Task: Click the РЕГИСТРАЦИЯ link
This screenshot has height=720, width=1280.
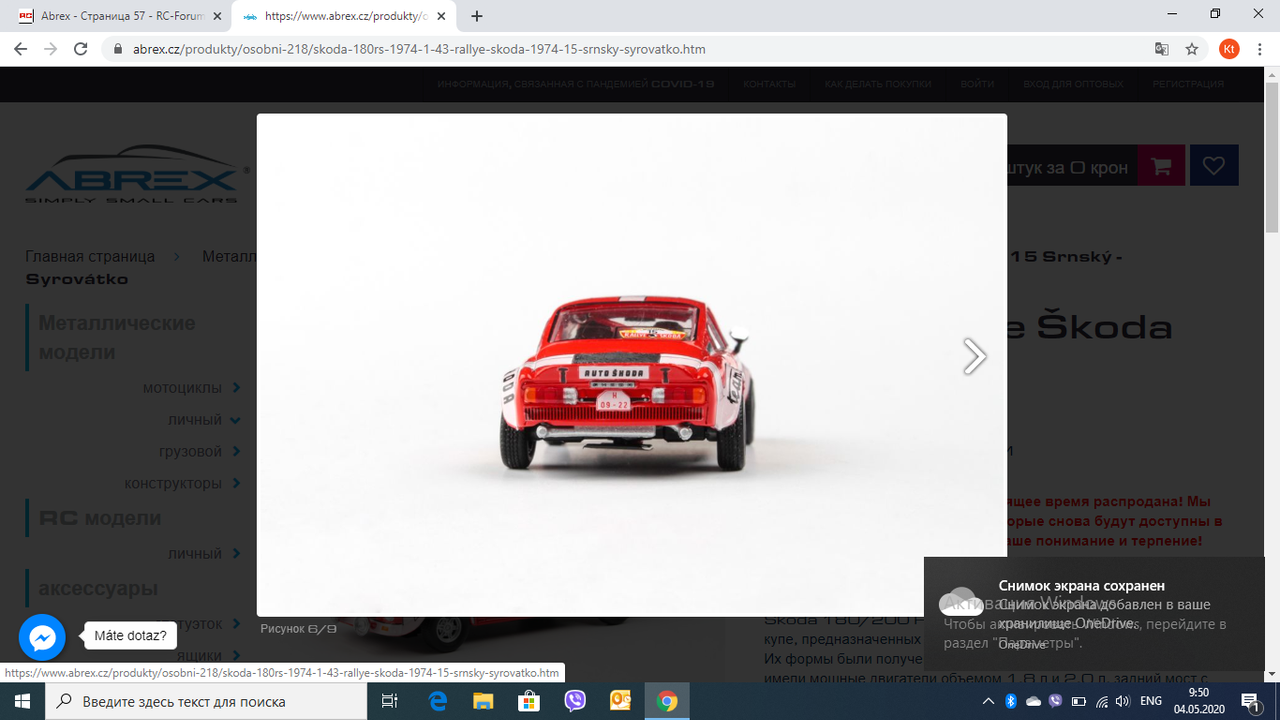Action: click(1188, 84)
